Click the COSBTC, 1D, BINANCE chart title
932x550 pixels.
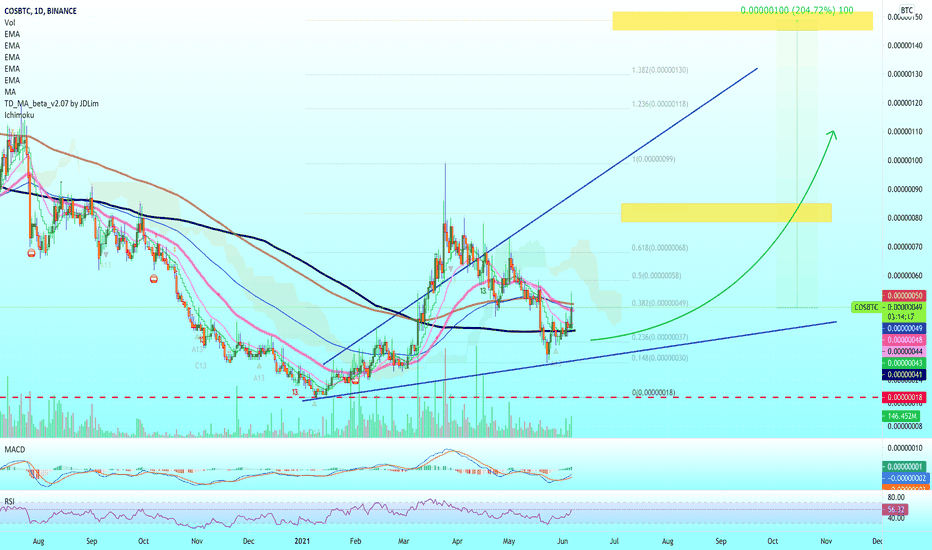tap(40, 11)
